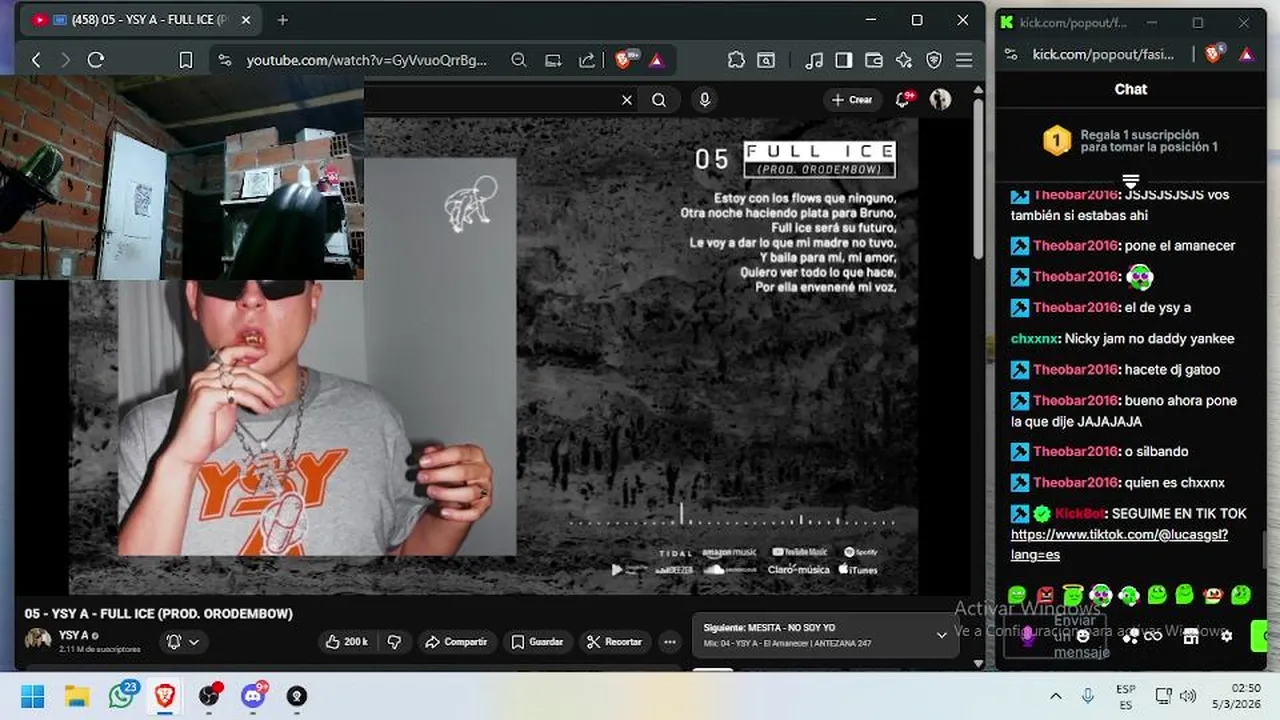This screenshot has width=1280, height=720.
Task: Open the Windows Start menu
Action: [33, 696]
